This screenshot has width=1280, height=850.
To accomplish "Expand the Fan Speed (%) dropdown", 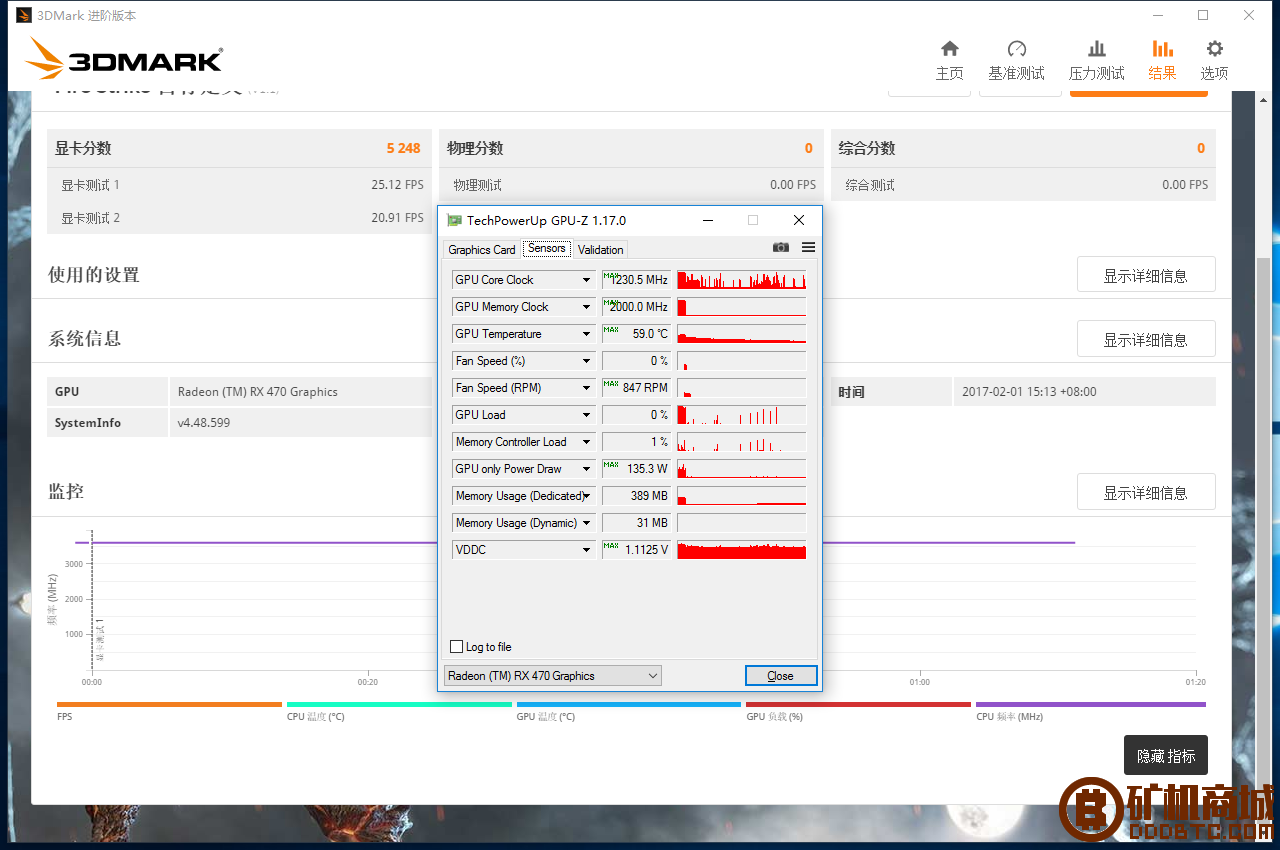I will pos(586,361).
